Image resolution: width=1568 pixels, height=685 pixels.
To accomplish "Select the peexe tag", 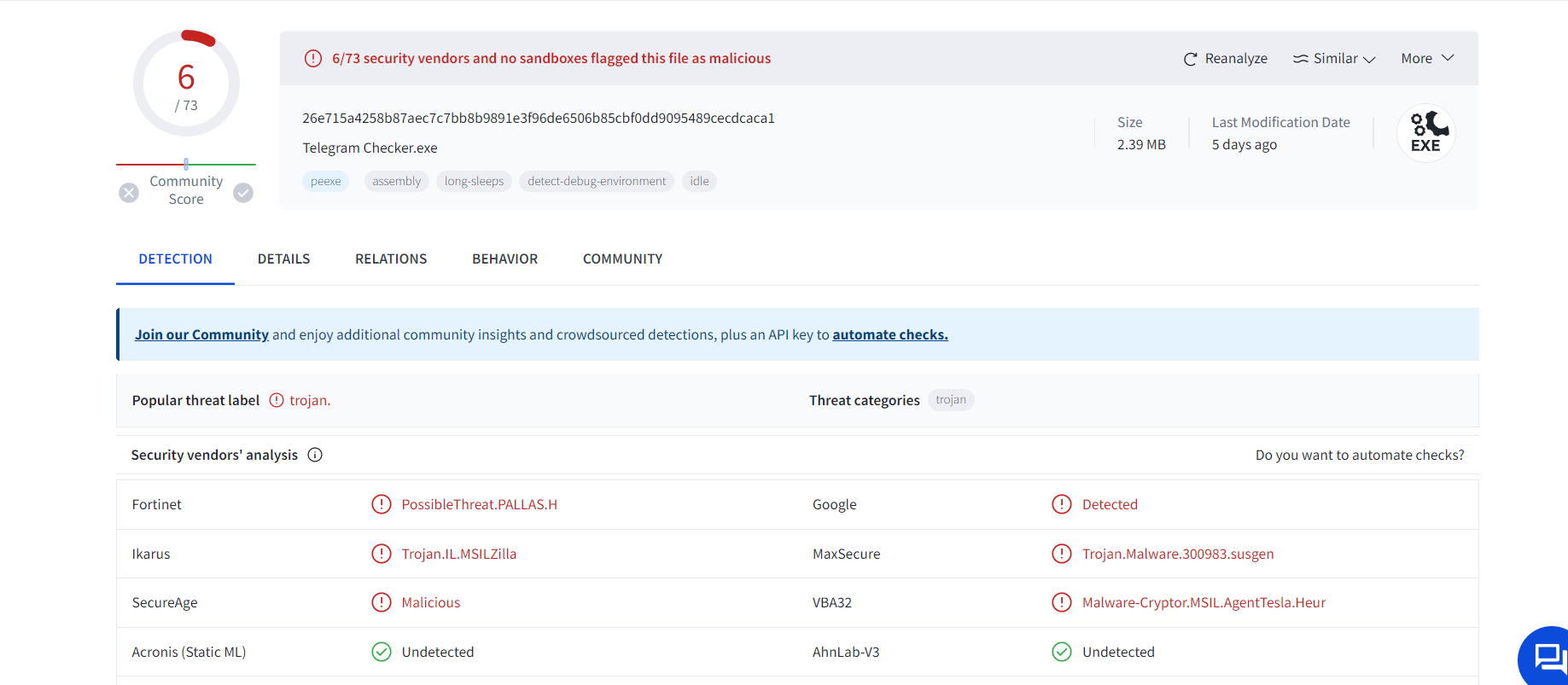I will [x=325, y=181].
